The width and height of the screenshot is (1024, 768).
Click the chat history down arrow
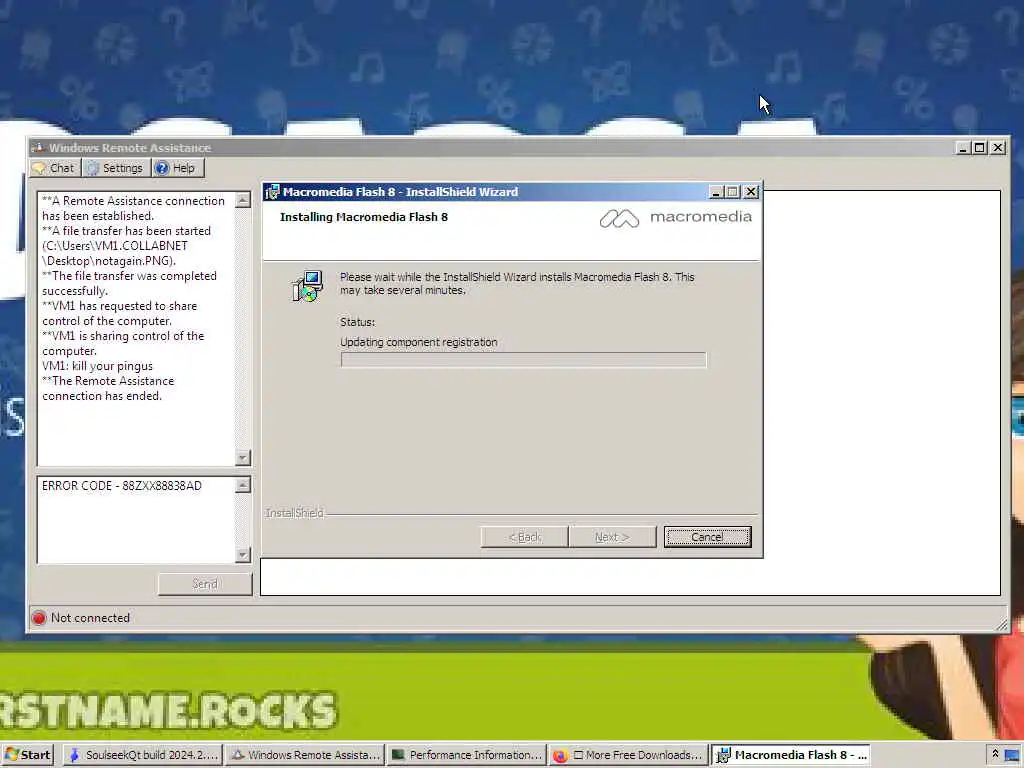point(242,458)
